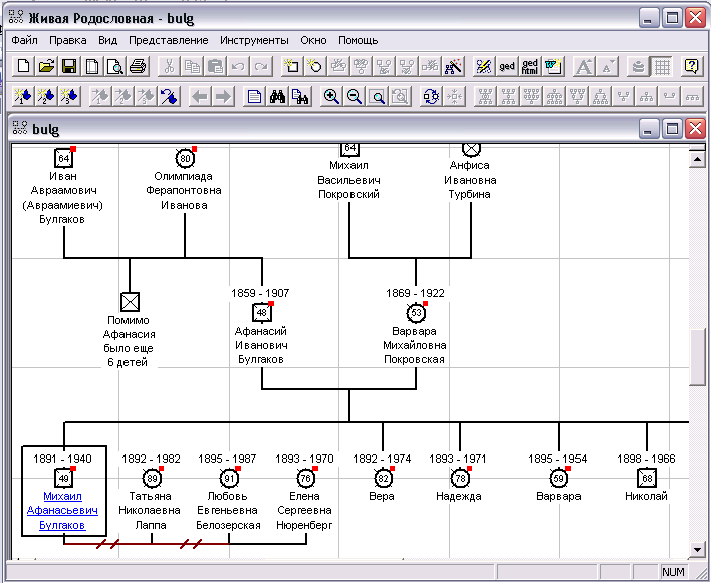This screenshot has width=711, height=583.
Task: Find next with page-binoculars icon
Action: tap(300, 97)
